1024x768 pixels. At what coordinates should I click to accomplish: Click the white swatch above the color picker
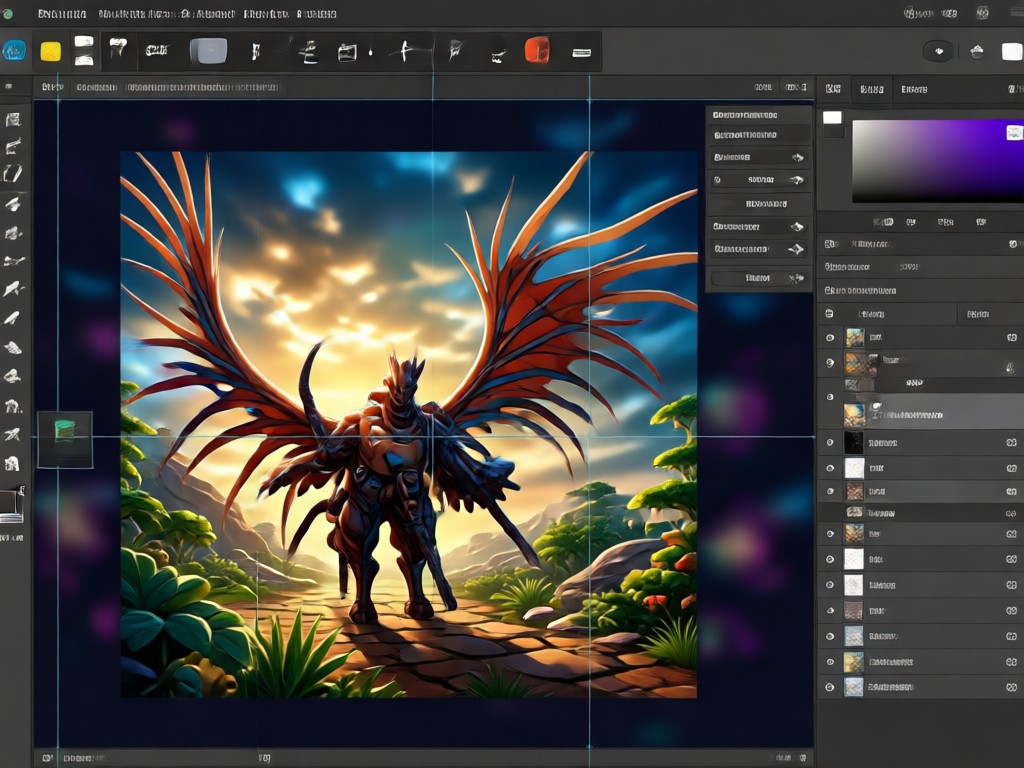click(x=832, y=118)
